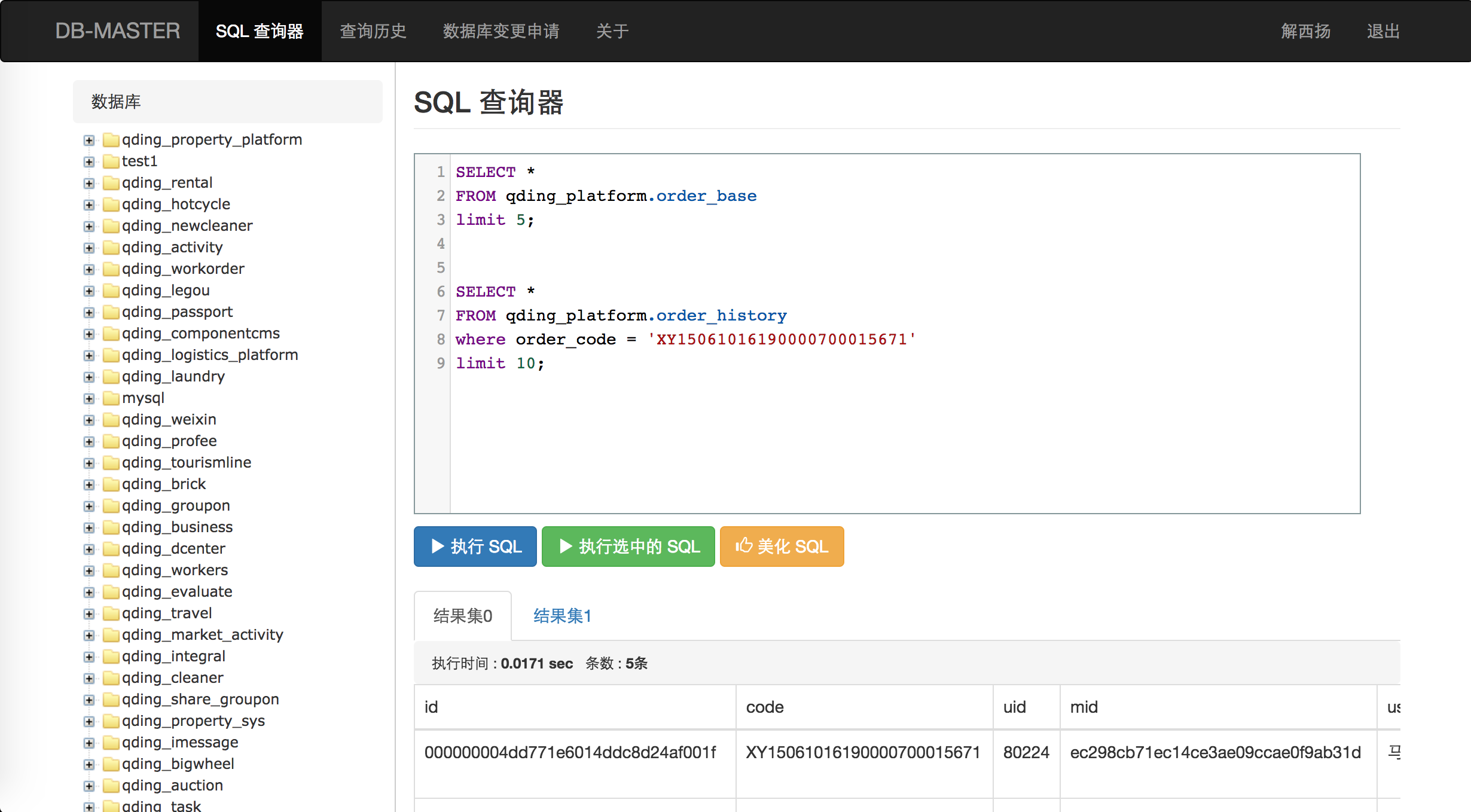Click the folder icon next to test1

111,161
